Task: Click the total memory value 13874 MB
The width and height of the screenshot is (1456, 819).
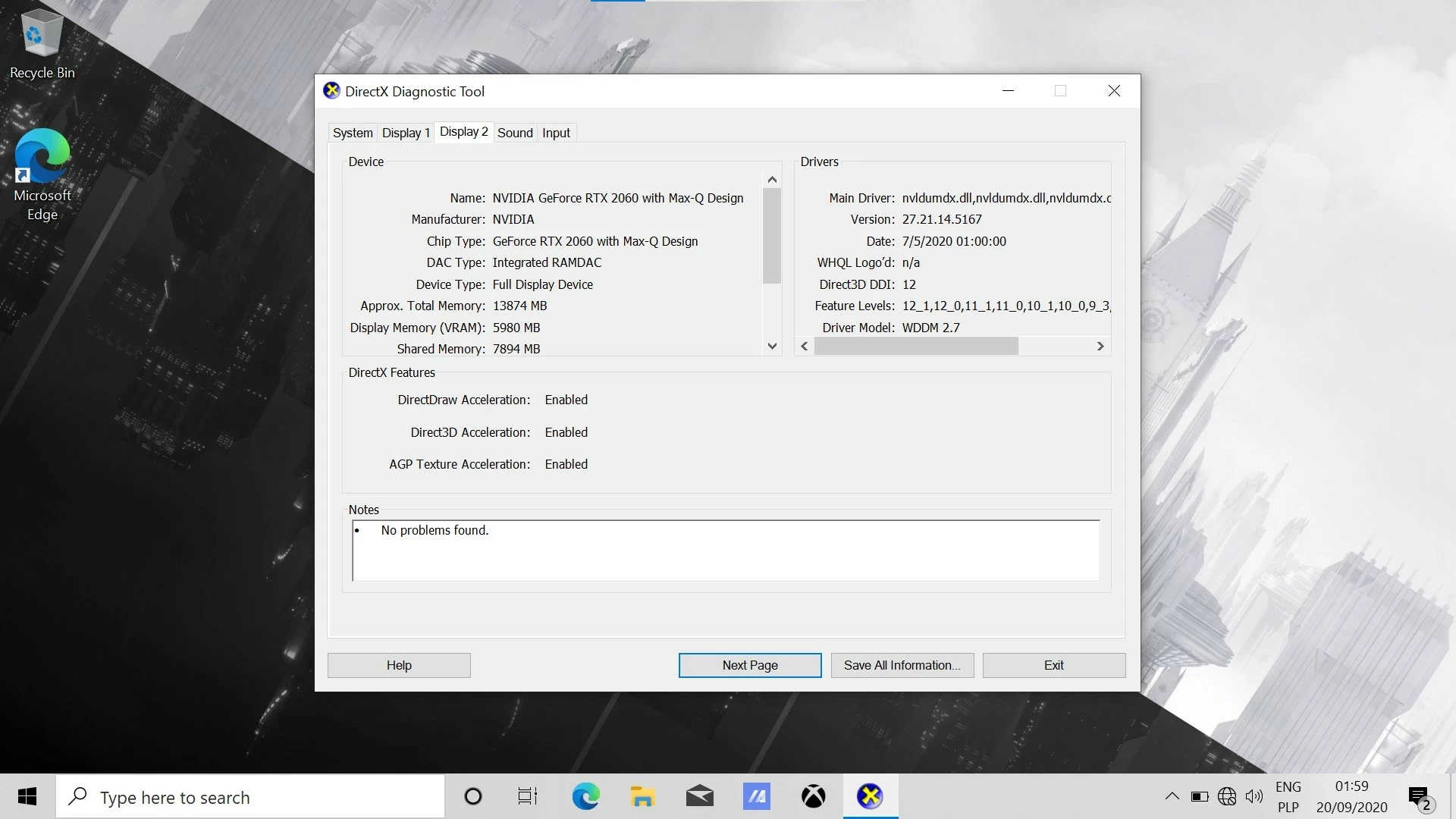Action: coord(519,306)
